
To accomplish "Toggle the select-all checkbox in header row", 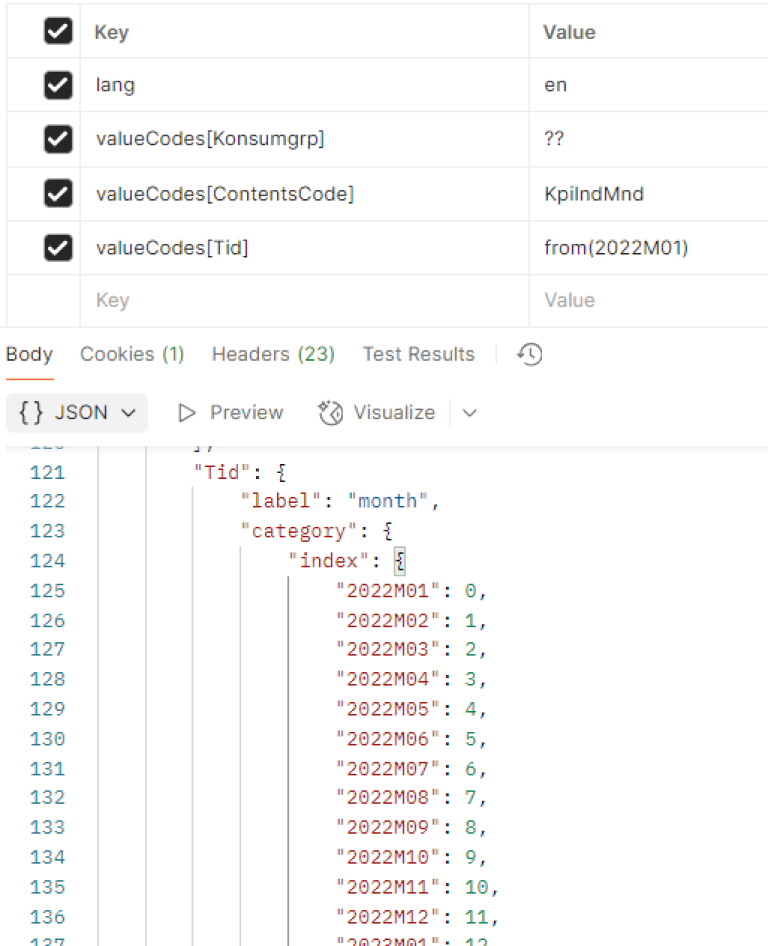I will (x=58, y=32).
